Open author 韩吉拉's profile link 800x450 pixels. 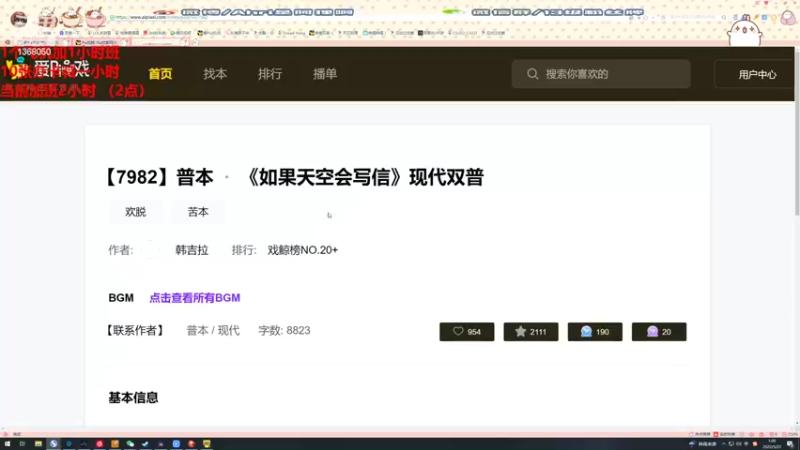tap(192, 250)
